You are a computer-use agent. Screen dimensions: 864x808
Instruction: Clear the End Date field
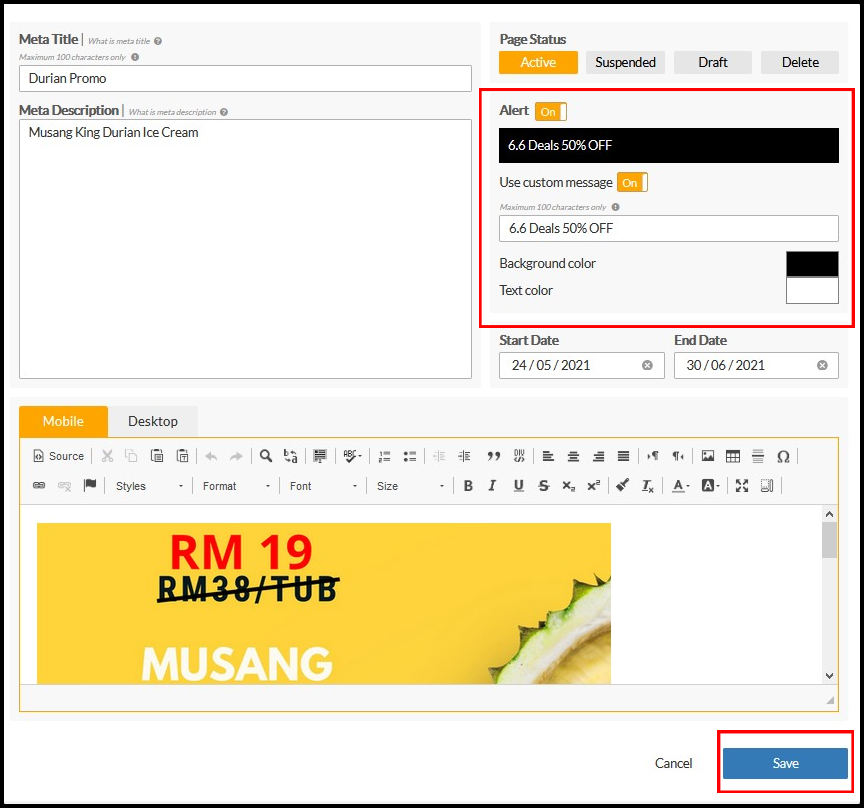822,365
